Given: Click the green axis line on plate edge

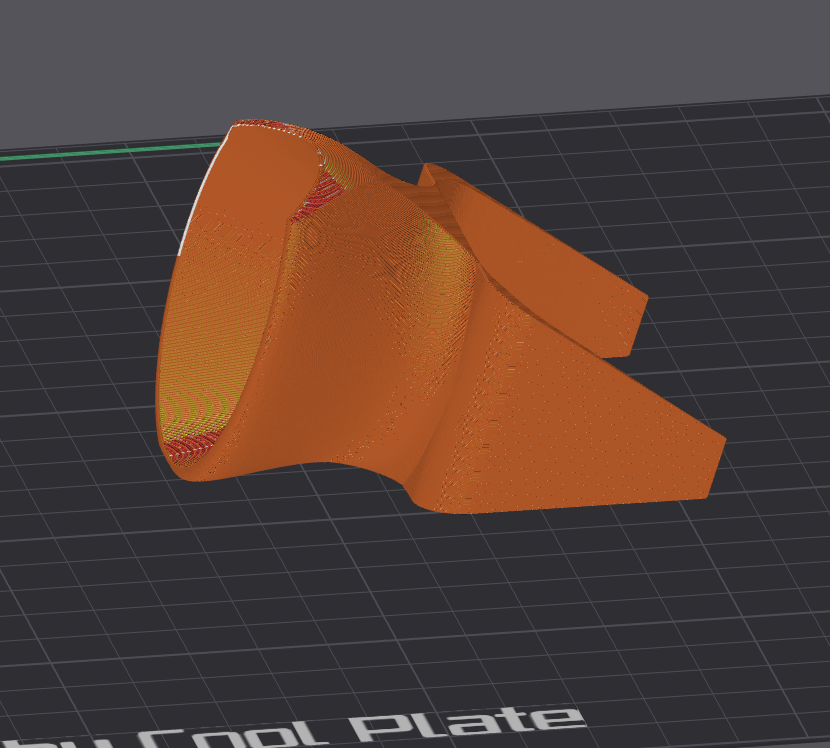Looking at the screenshot, I should point(100,153).
